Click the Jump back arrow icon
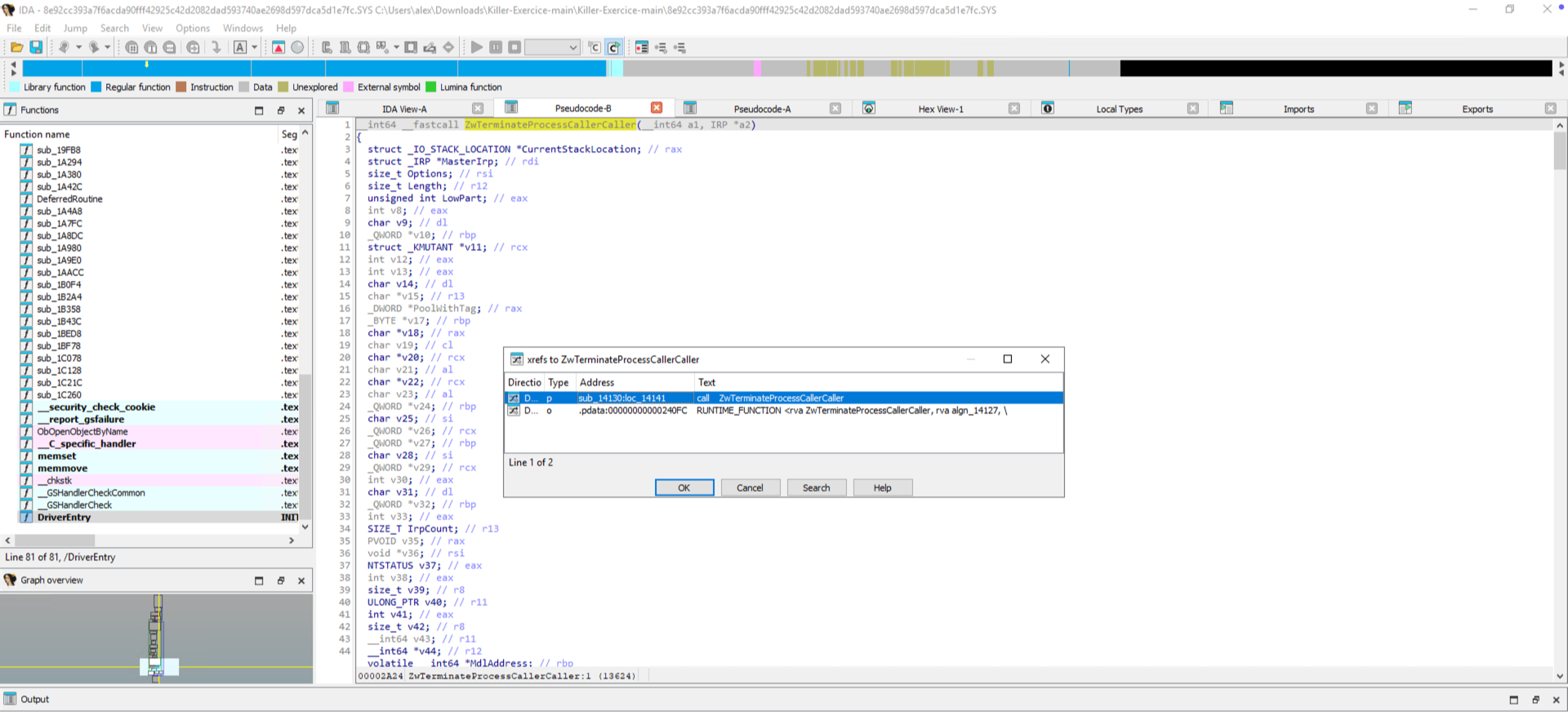 (x=64, y=47)
